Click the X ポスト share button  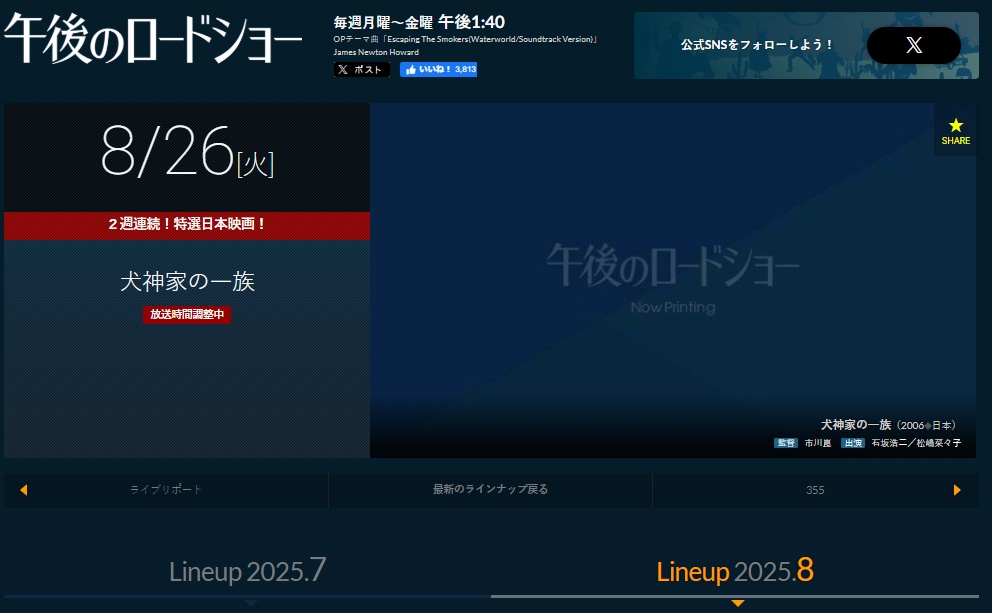pyautogui.click(x=362, y=70)
